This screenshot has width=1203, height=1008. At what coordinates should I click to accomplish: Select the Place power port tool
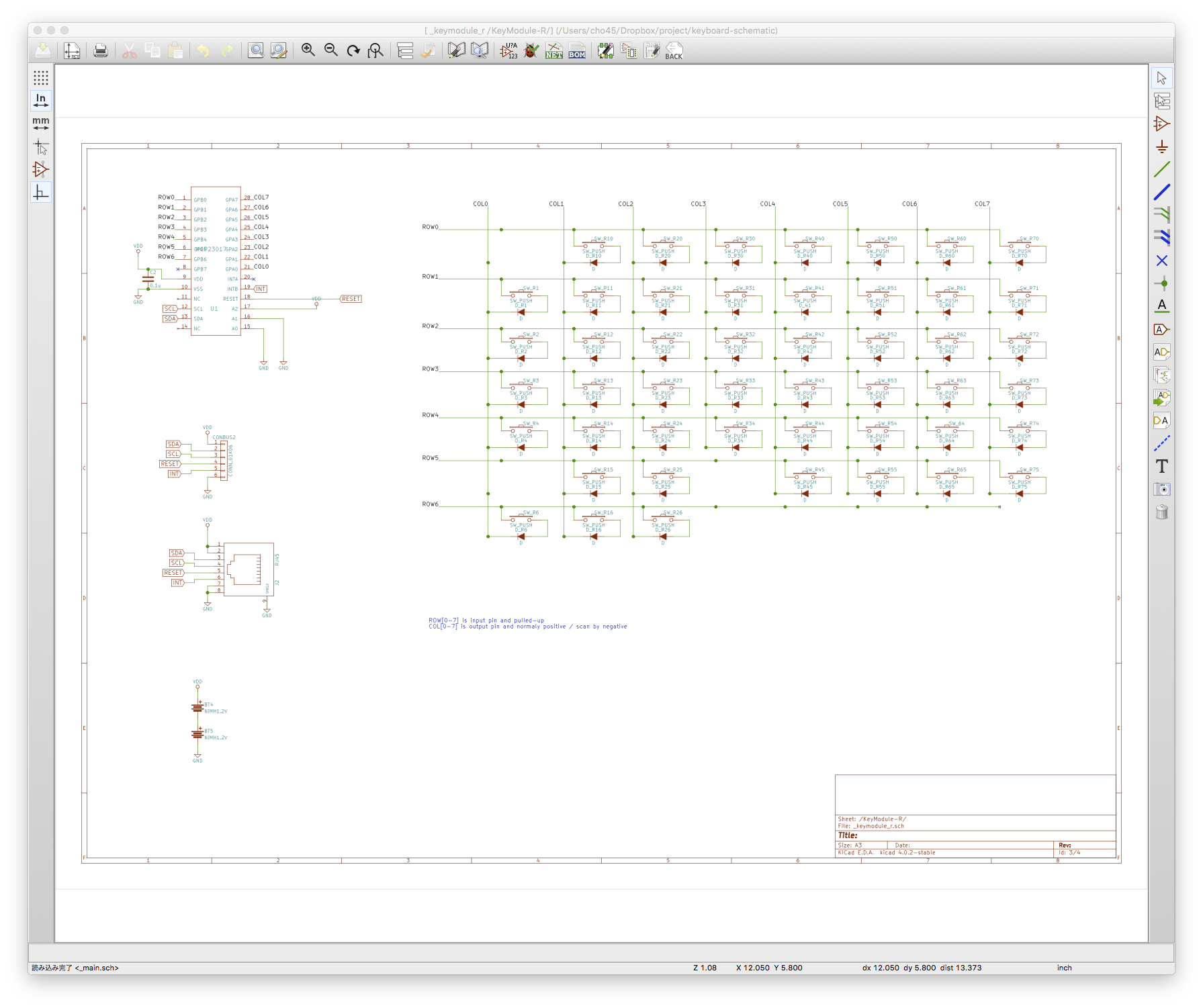(1161, 147)
